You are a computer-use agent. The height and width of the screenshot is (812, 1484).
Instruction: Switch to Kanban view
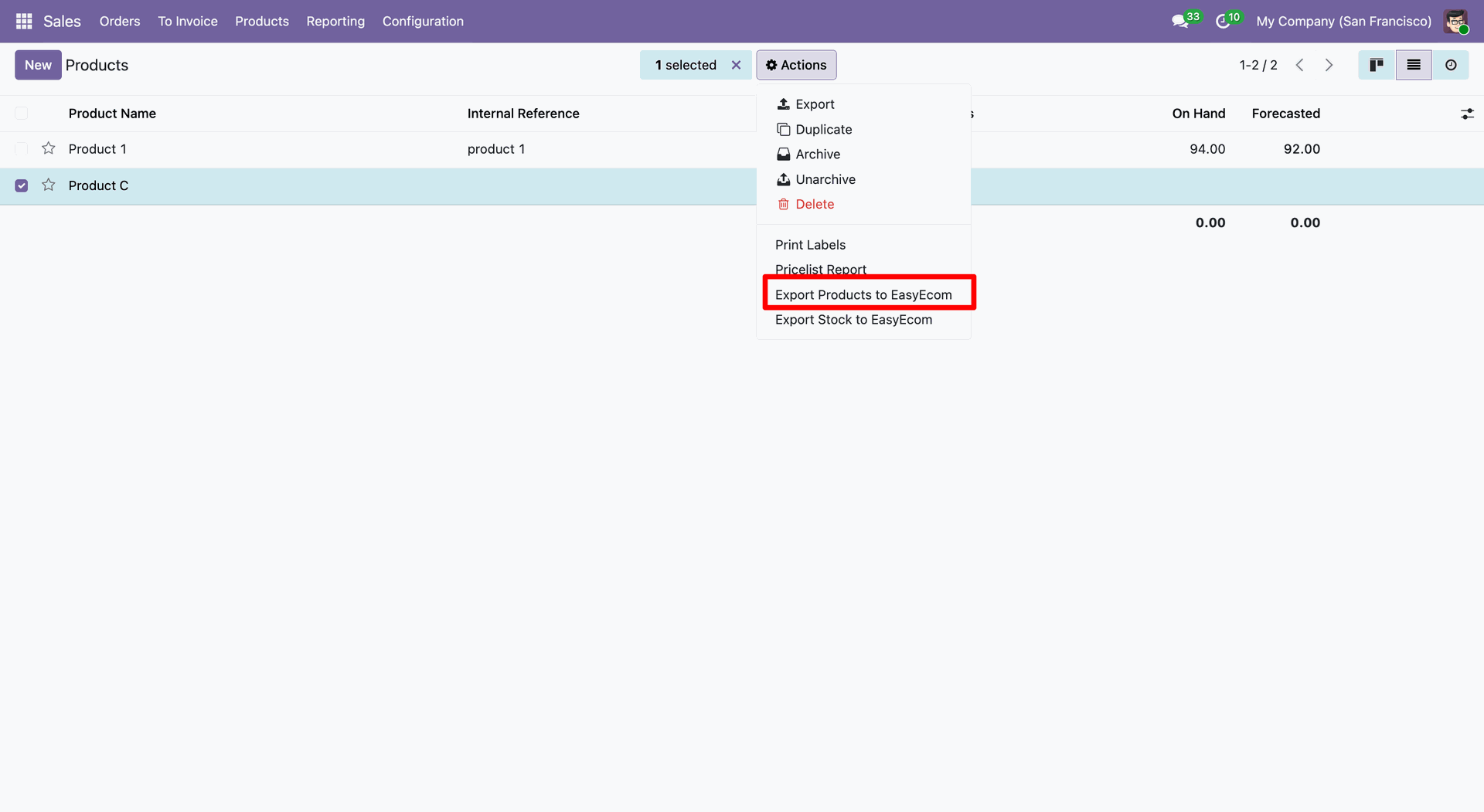[1377, 65]
